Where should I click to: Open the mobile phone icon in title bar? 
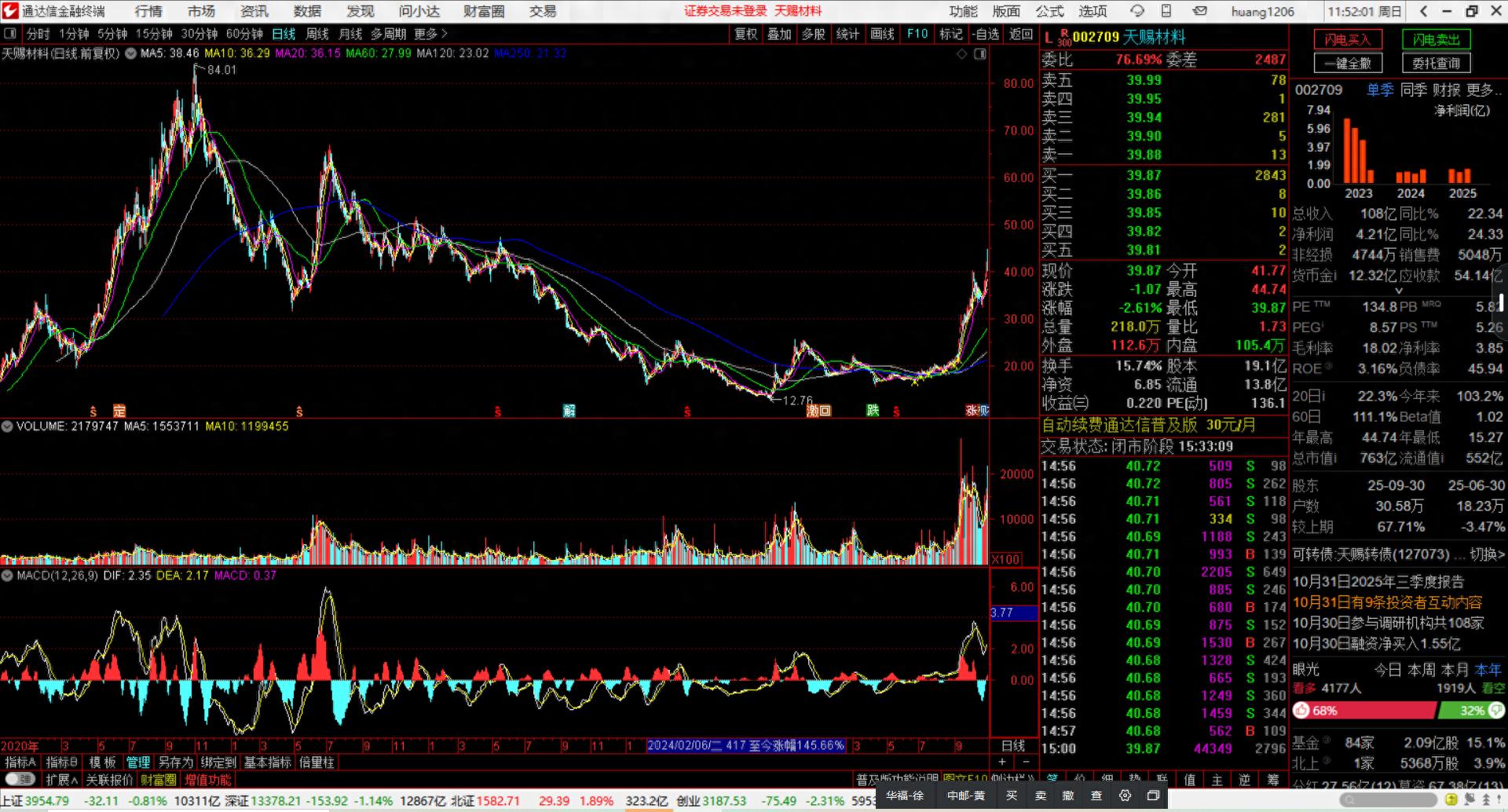coord(1166,11)
